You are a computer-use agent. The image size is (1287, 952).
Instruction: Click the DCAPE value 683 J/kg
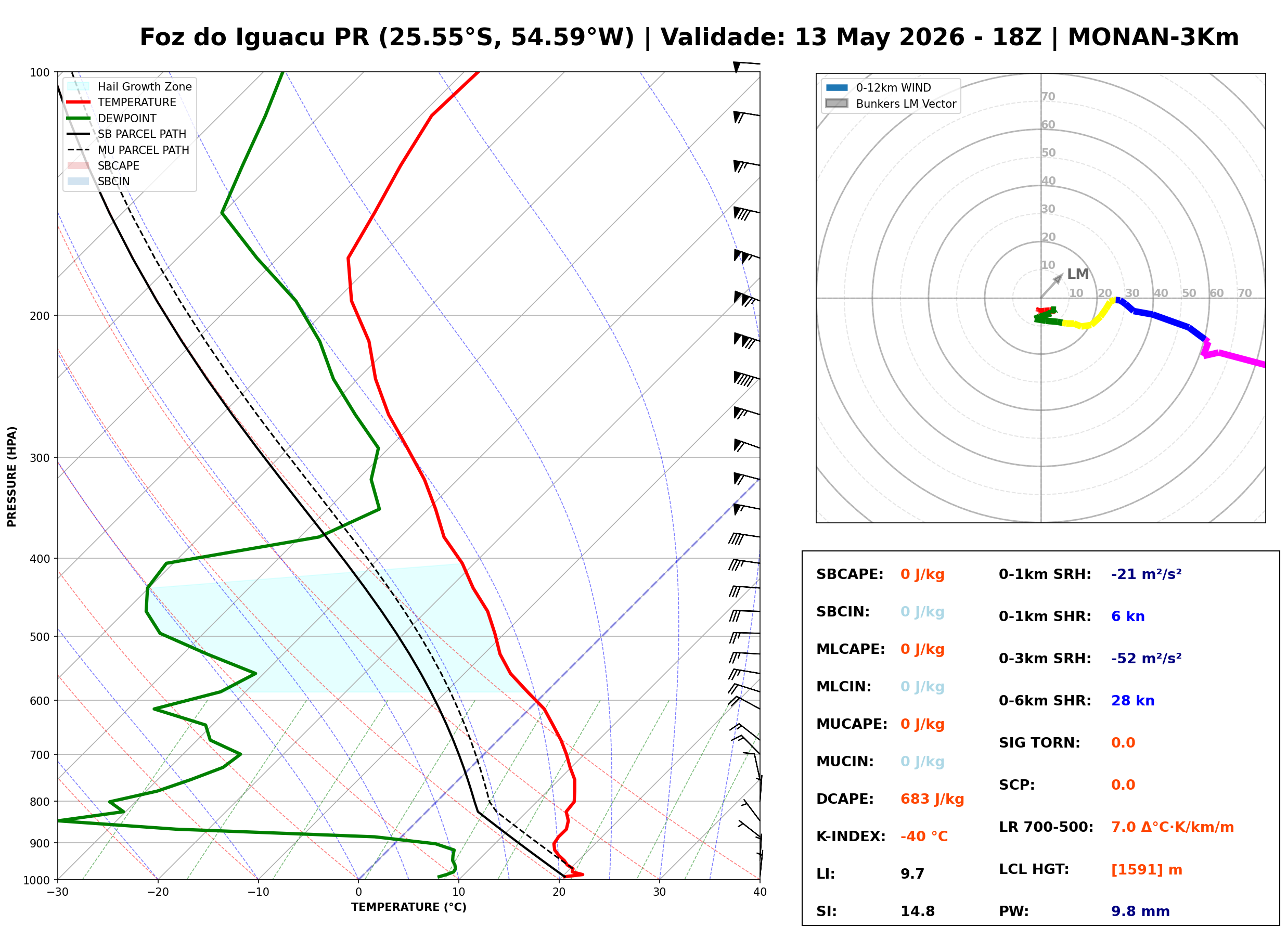(x=932, y=799)
